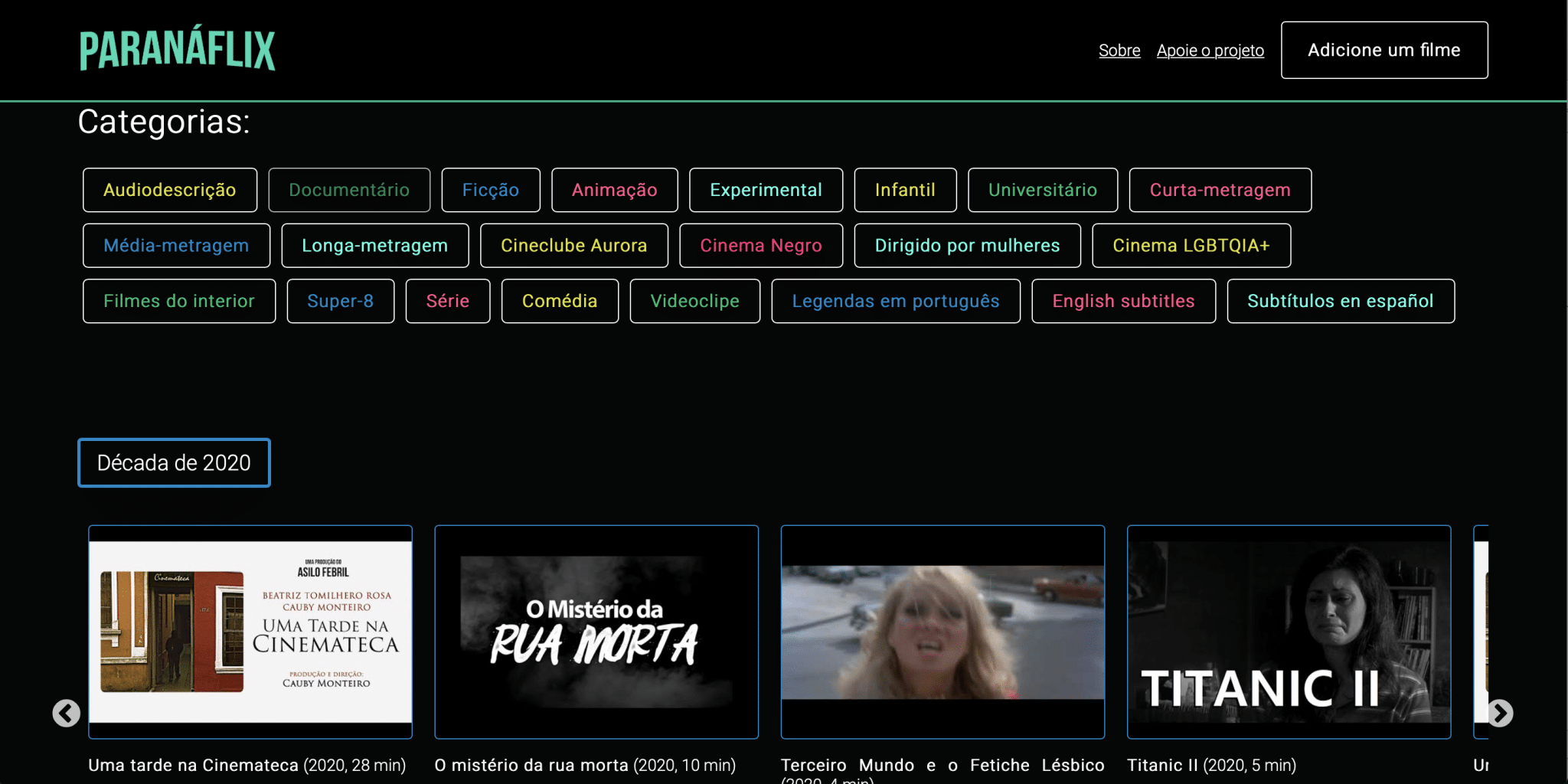Click title 'Titanic II (2020, 5 min)'
This screenshot has width=1568, height=784.
click(x=1211, y=765)
